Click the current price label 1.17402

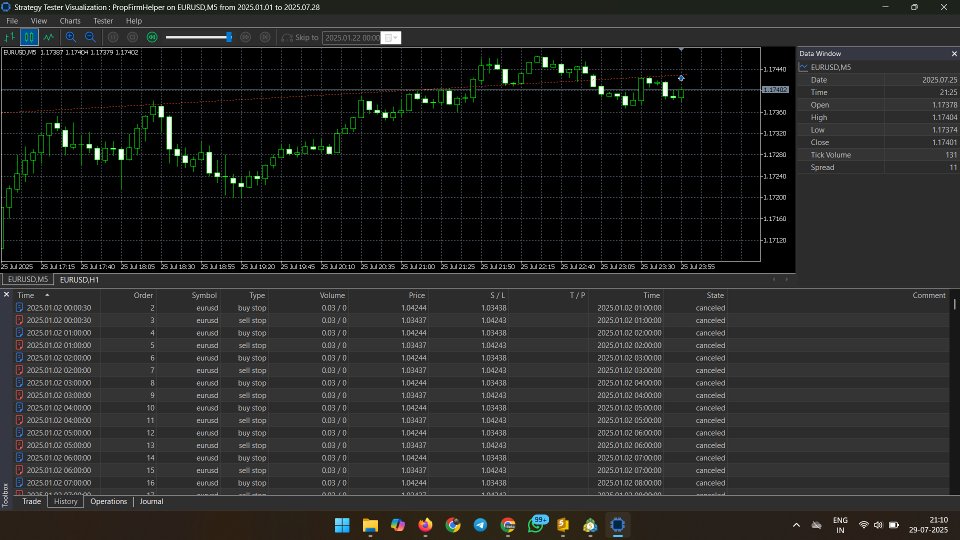pos(775,89)
